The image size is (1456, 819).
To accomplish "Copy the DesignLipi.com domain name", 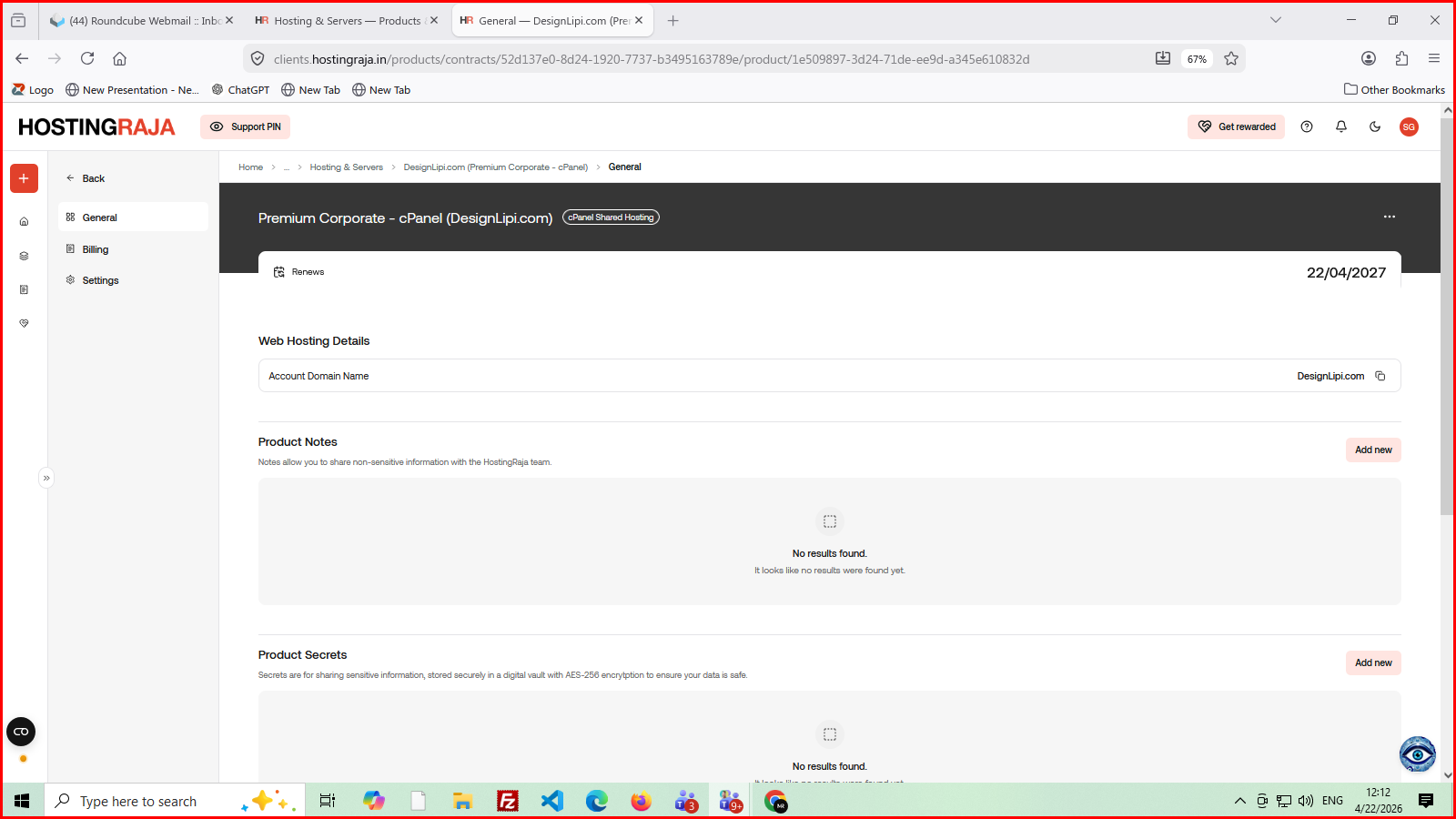I will point(1380,376).
